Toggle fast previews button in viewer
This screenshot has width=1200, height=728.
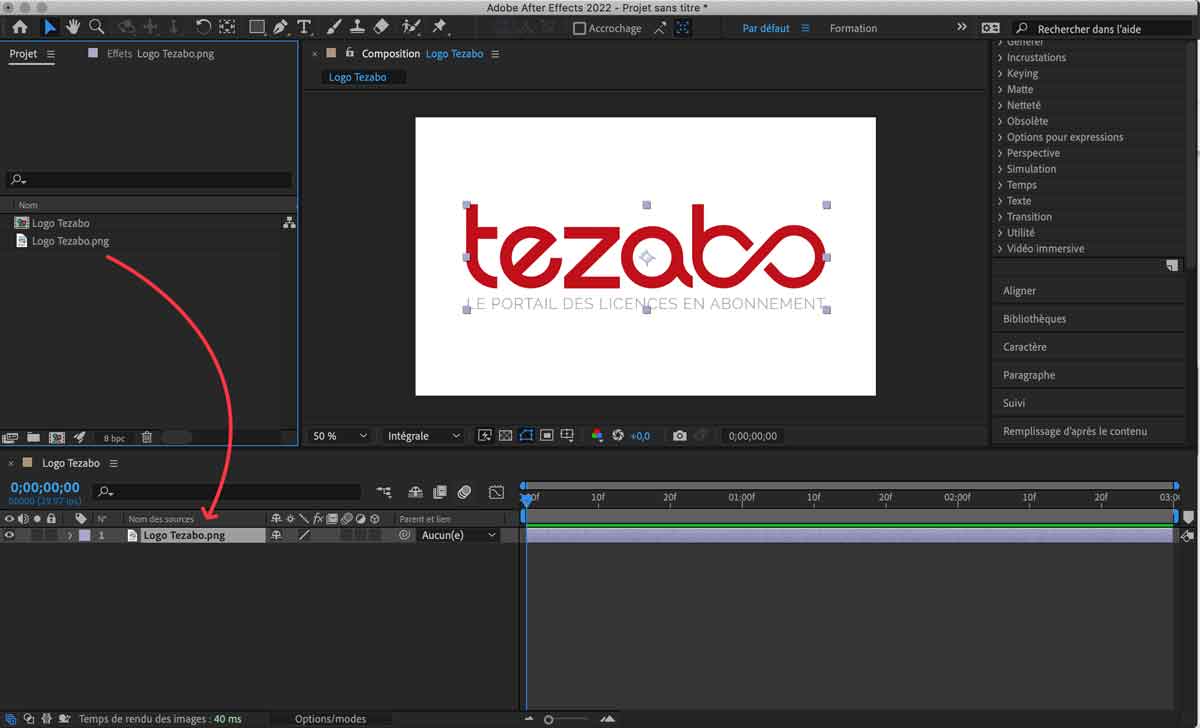[485, 436]
